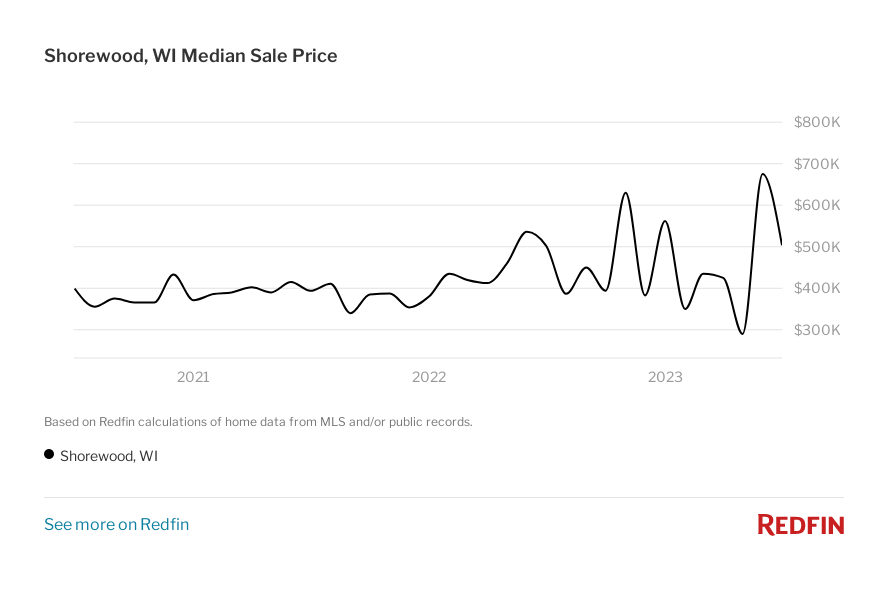
Task: Click the black Shorewood legend dot
Action: (x=49, y=455)
